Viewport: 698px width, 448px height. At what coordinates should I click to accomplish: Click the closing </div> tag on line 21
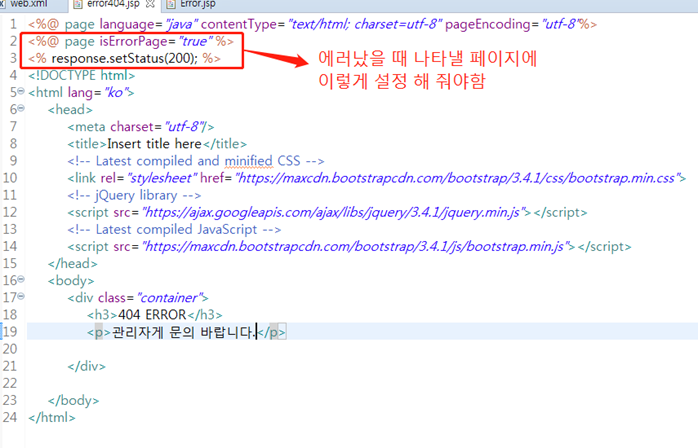click(87, 366)
